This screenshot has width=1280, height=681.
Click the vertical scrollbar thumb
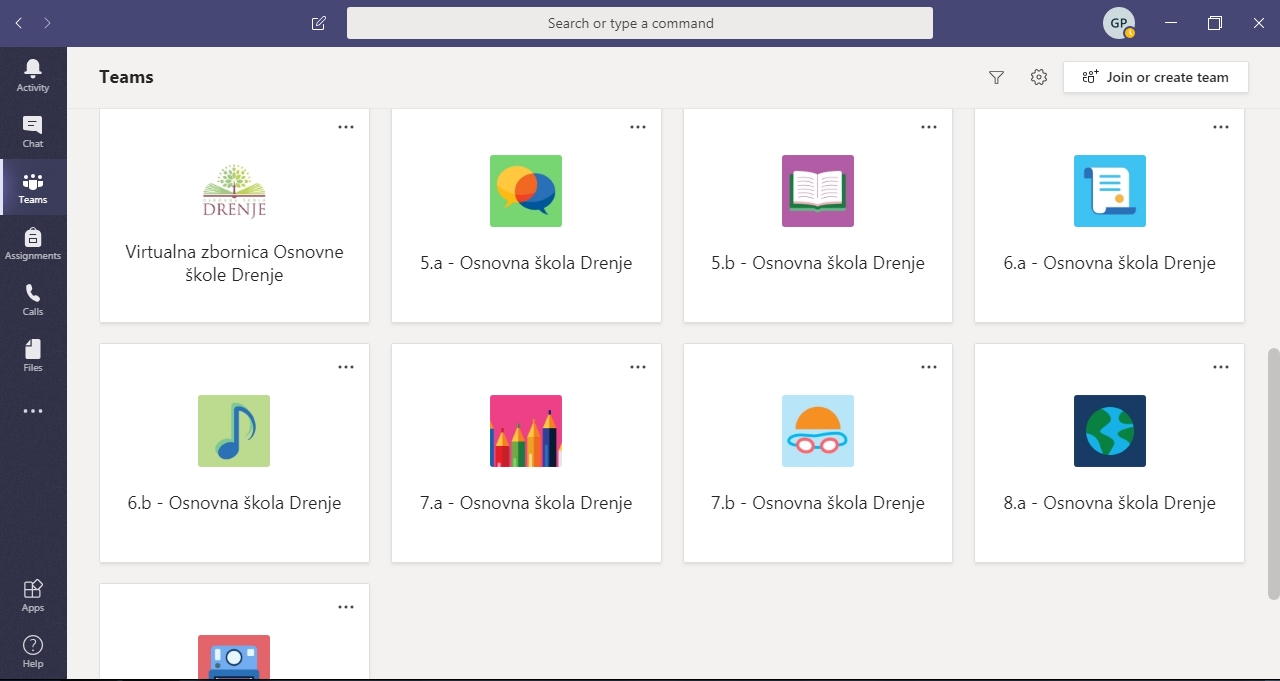pyautogui.click(x=1273, y=474)
